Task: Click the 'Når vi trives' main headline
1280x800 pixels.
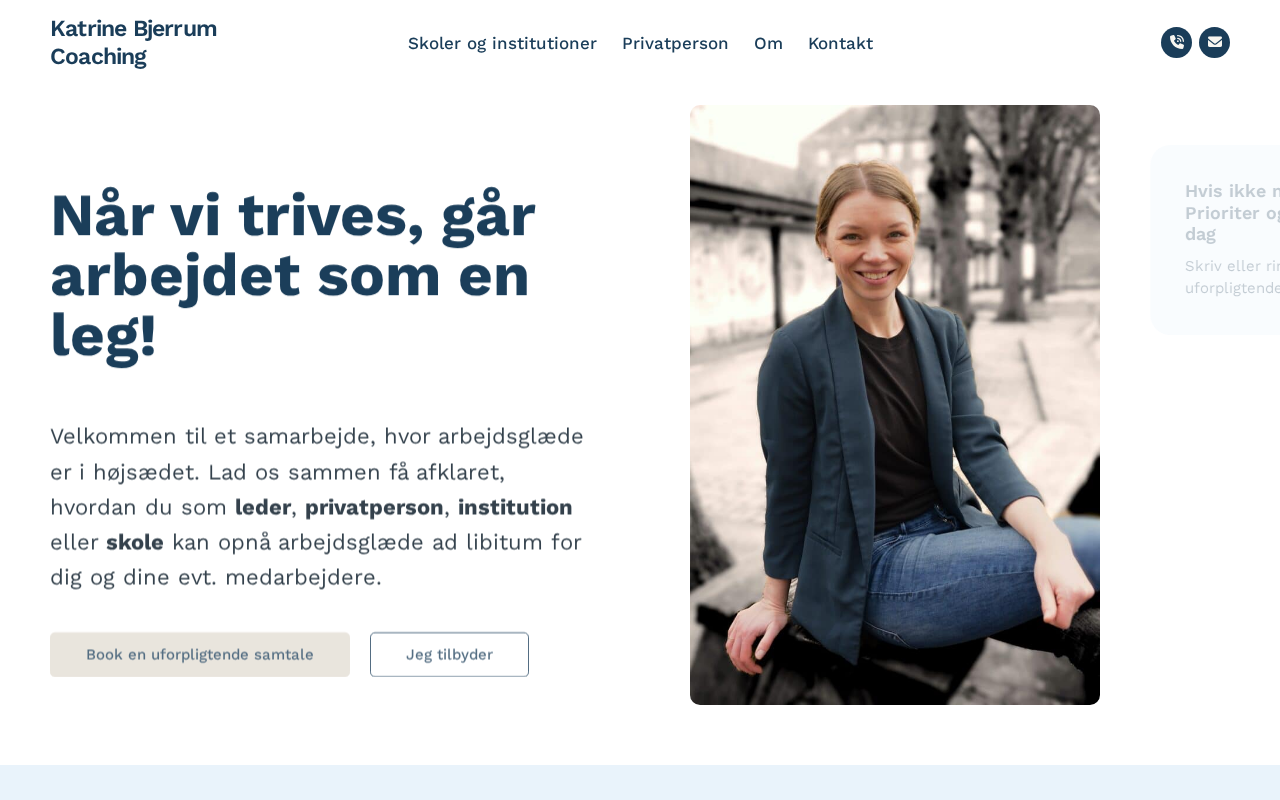Action: tap(293, 275)
